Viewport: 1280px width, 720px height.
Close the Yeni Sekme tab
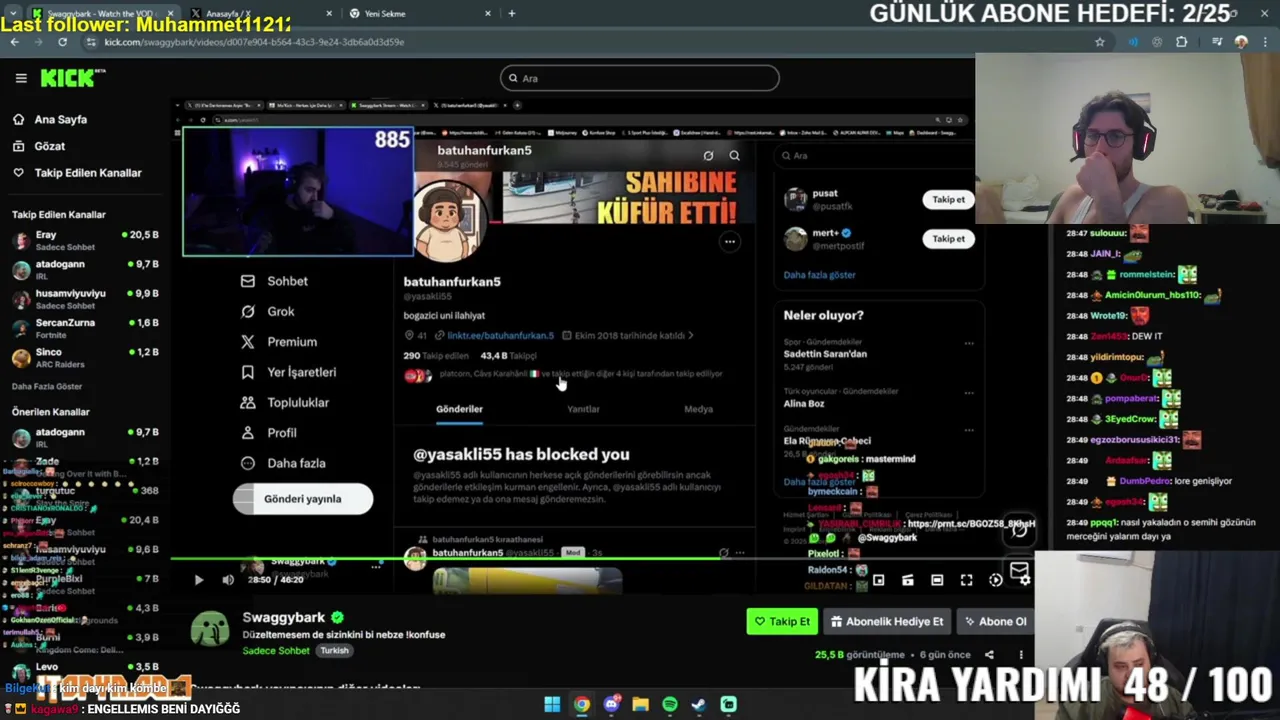(488, 13)
